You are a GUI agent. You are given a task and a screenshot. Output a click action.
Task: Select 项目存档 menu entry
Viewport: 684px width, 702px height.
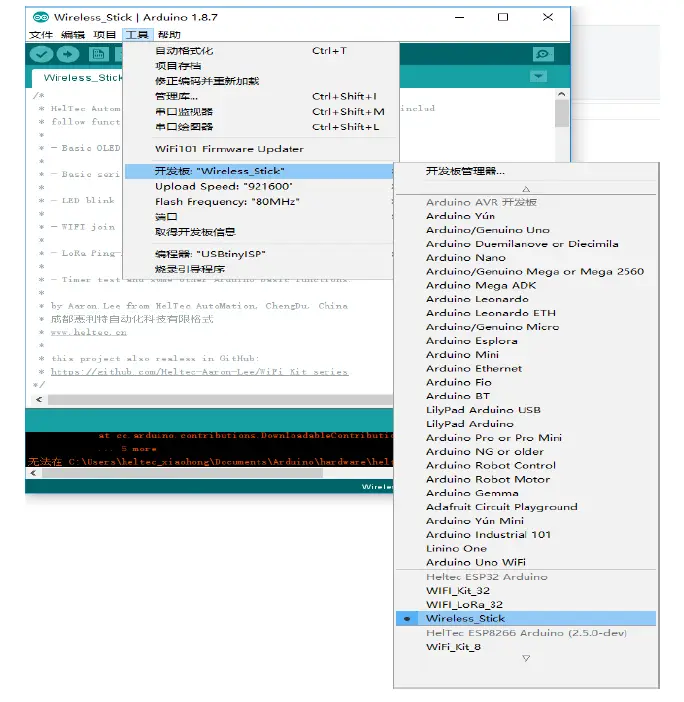(x=259, y=66)
